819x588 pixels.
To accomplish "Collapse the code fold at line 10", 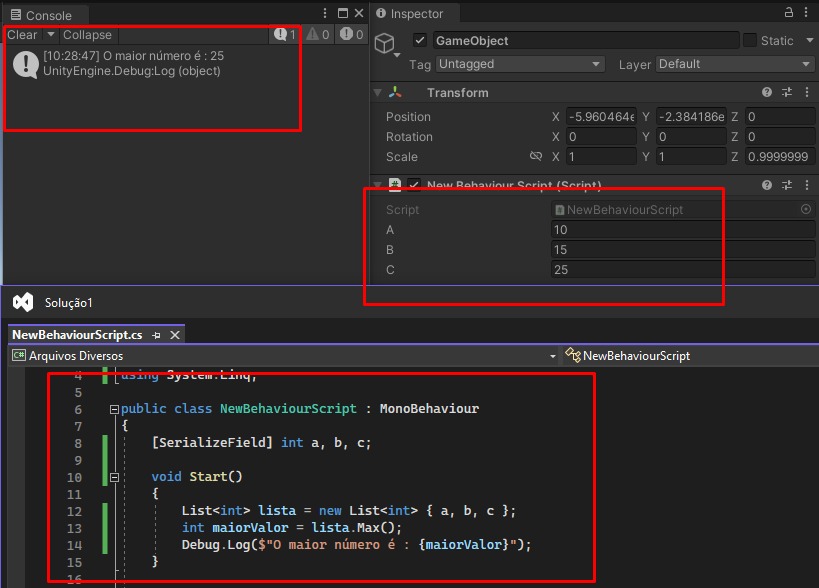I will click(115, 477).
